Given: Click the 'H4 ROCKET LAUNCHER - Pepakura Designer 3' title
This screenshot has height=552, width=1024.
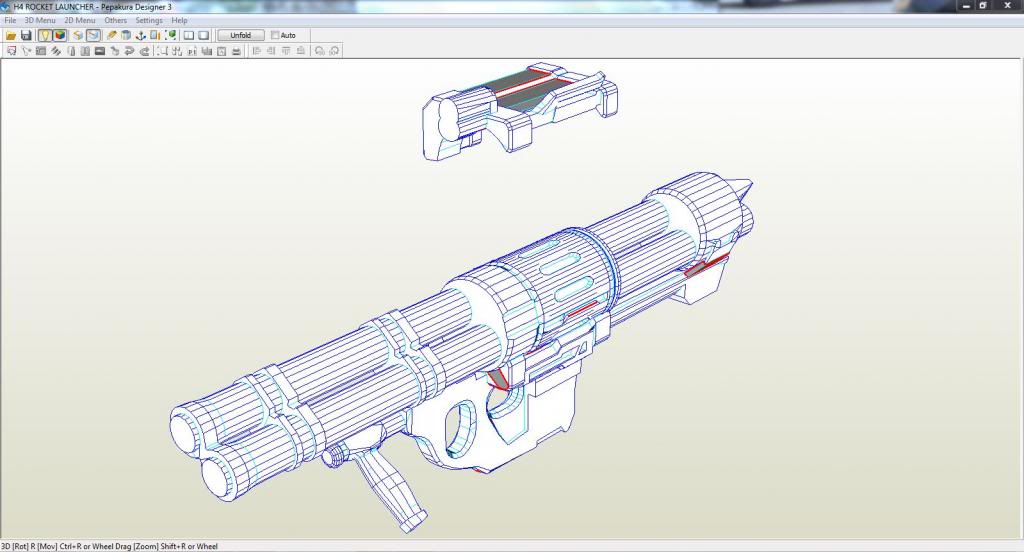Looking at the screenshot, I should click(93, 7).
